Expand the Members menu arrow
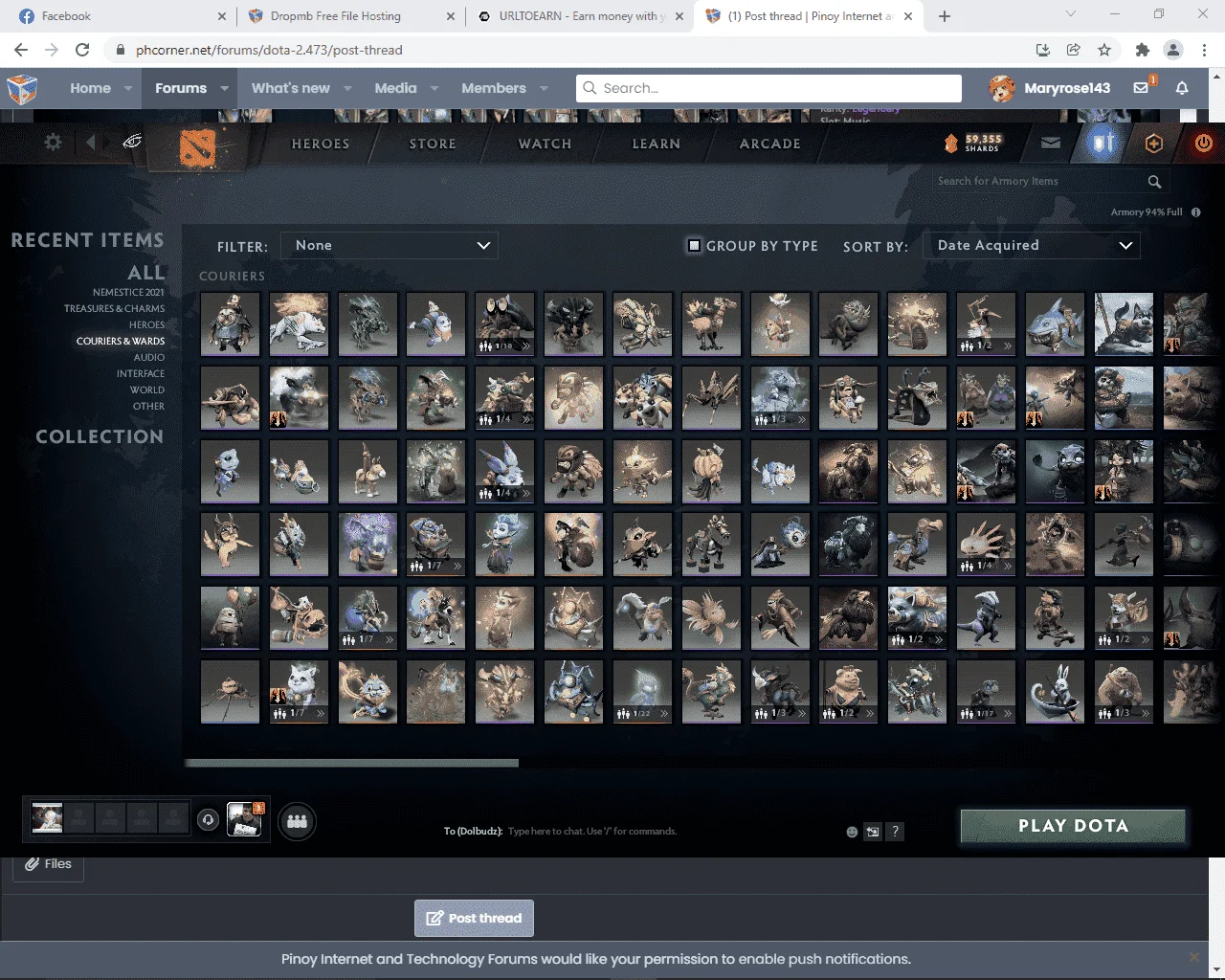1225x980 pixels. (545, 88)
